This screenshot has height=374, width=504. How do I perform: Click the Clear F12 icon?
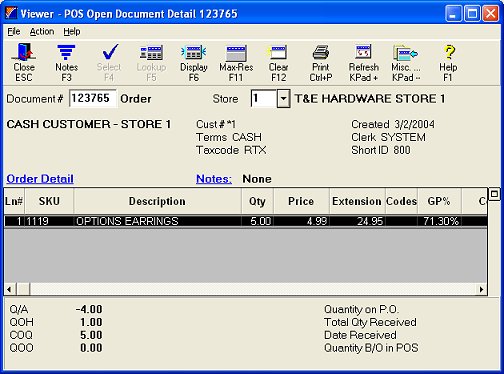coord(278,63)
